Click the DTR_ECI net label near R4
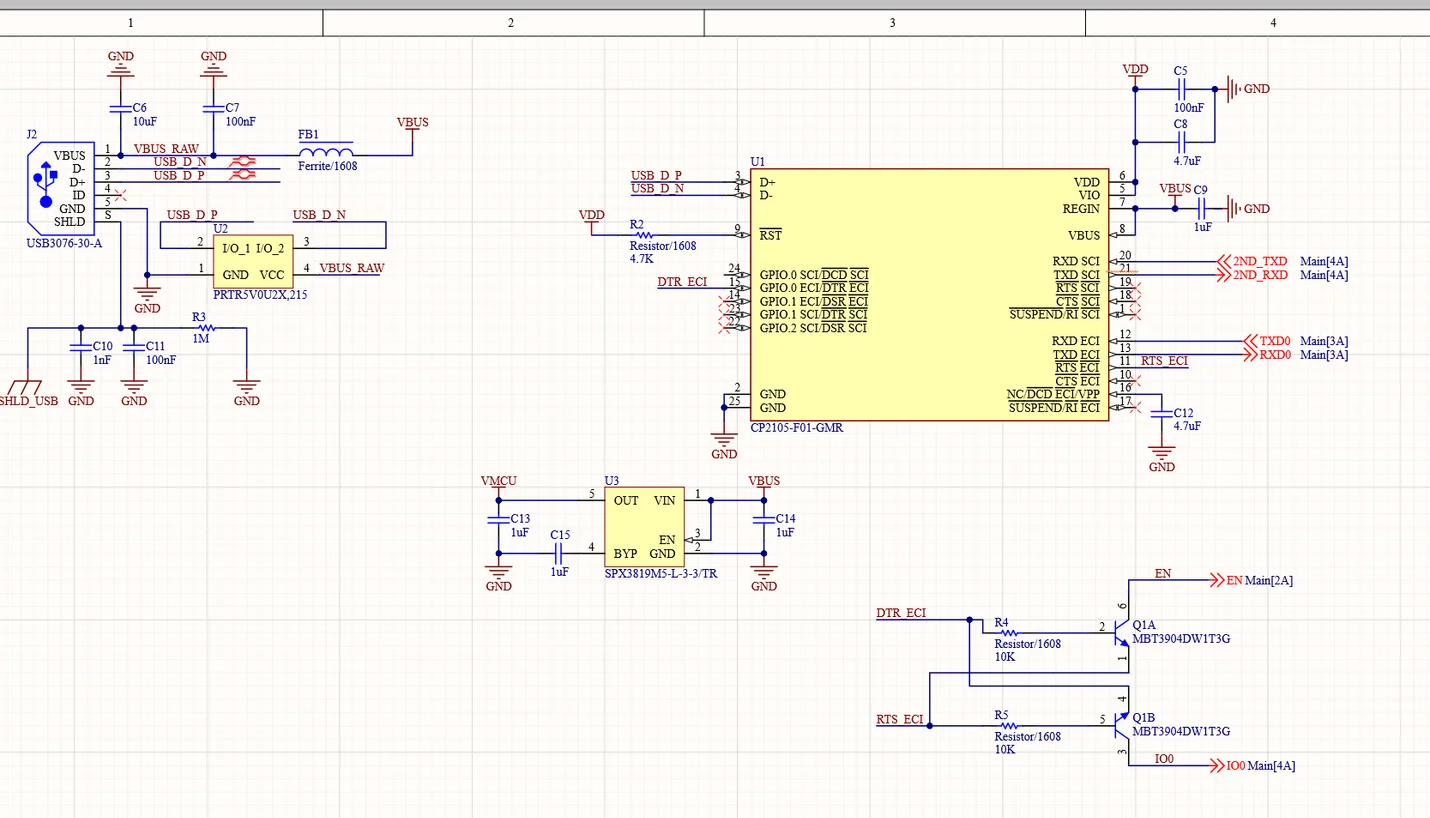The width and height of the screenshot is (1430, 818). point(901,612)
